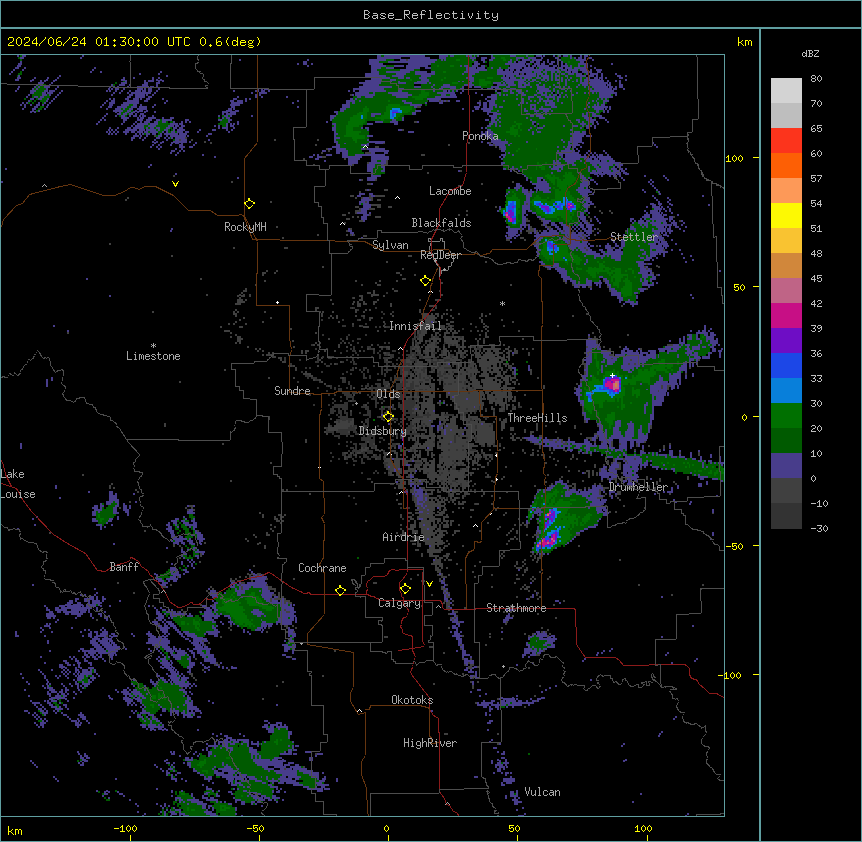The height and width of the screenshot is (842, 862).
Task: Click the 57 value label in the dBZ legend
Action: tap(816, 178)
